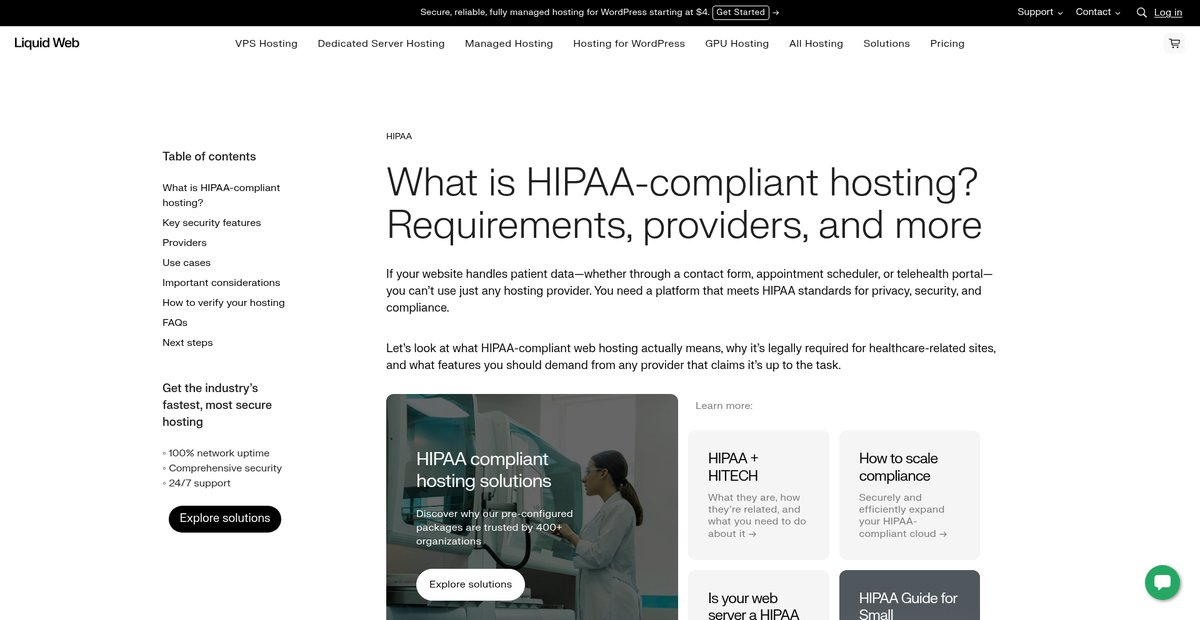Open the shopping cart icon
The height and width of the screenshot is (620, 1200).
tap(1174, 44)
